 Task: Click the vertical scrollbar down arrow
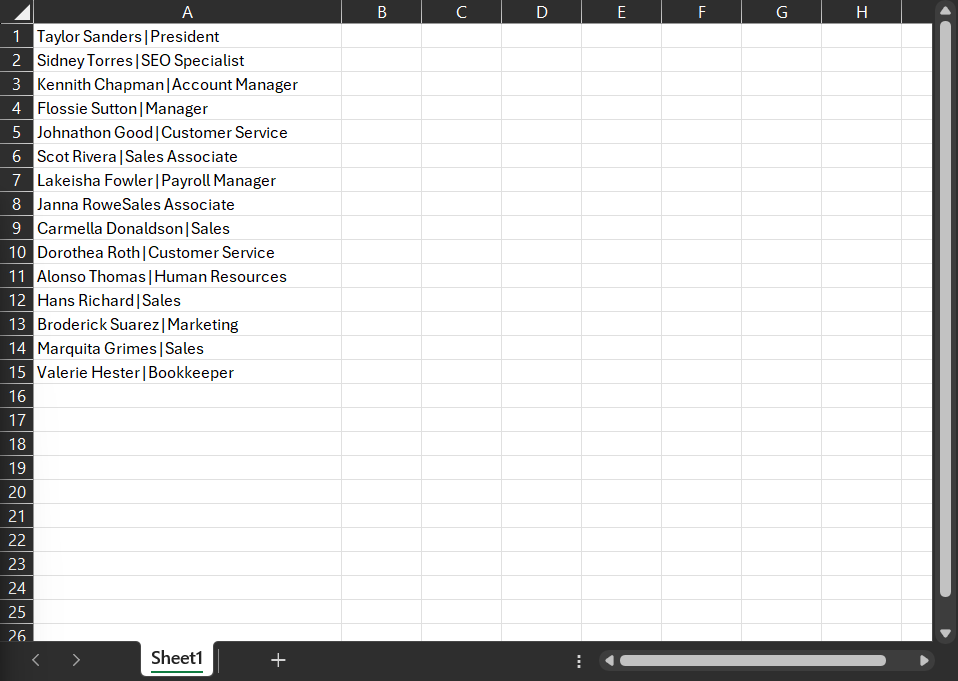(945, 632)
